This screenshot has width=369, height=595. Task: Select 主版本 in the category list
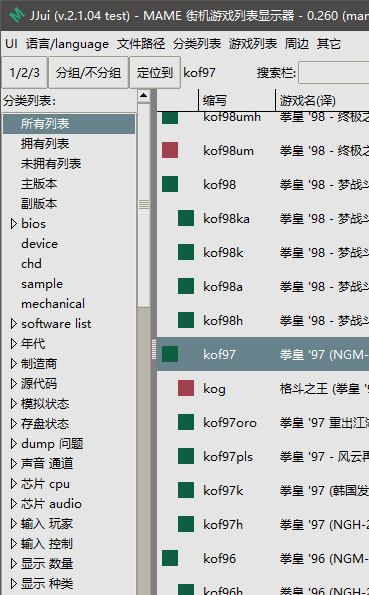39,184
